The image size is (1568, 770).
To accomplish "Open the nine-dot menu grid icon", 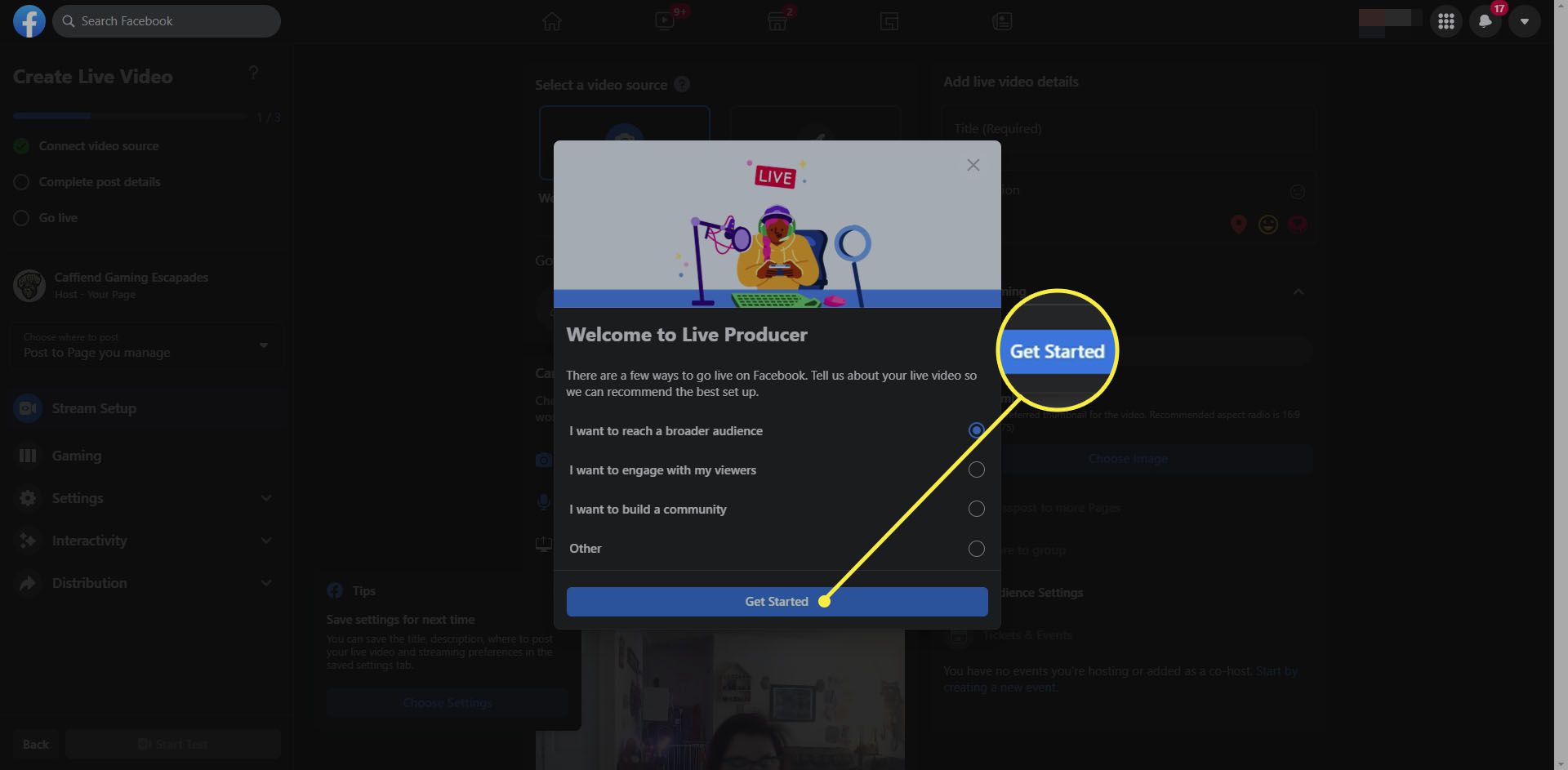I will coord(1445,21).
